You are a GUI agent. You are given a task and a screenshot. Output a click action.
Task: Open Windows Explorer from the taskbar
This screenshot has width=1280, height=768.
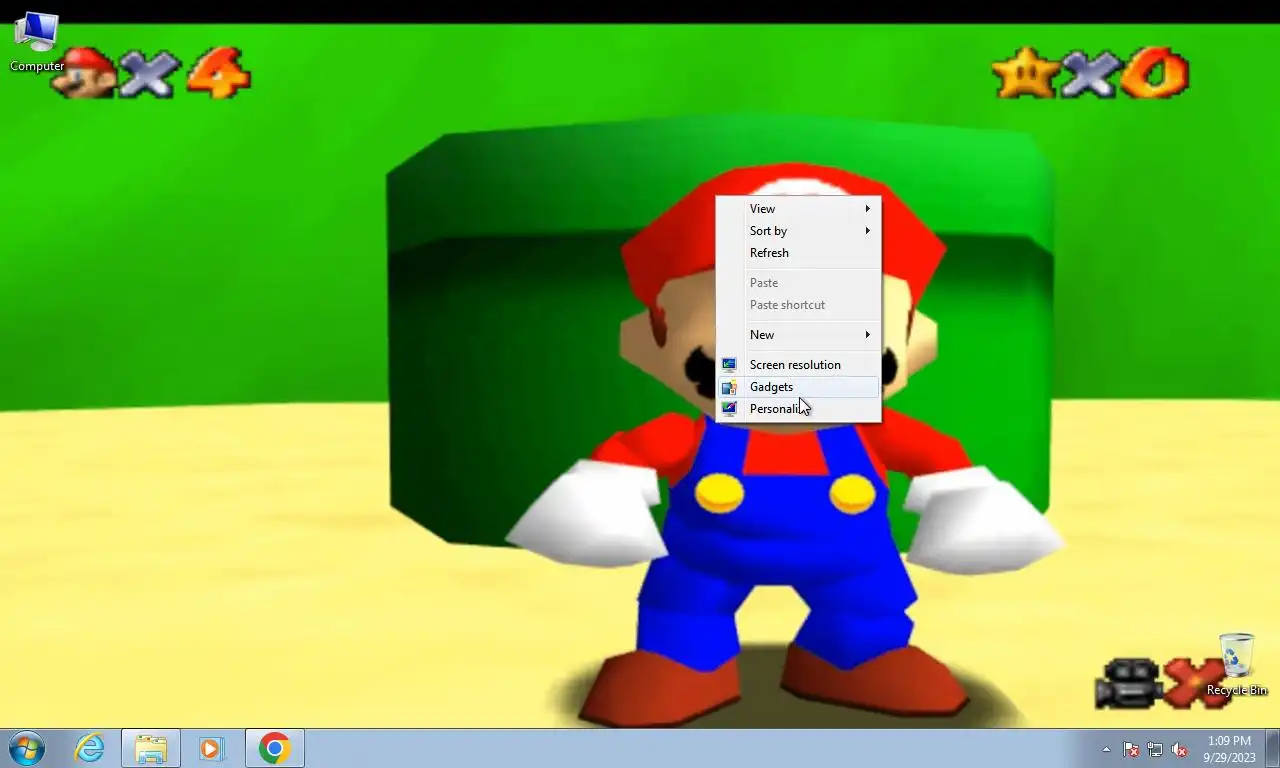[151, 748]
